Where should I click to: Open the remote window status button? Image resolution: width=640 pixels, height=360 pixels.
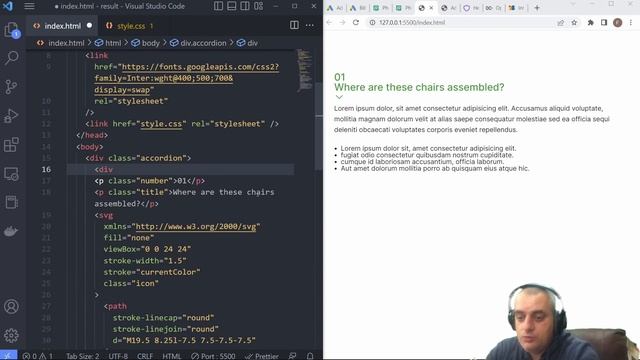[x=8, y=356]
